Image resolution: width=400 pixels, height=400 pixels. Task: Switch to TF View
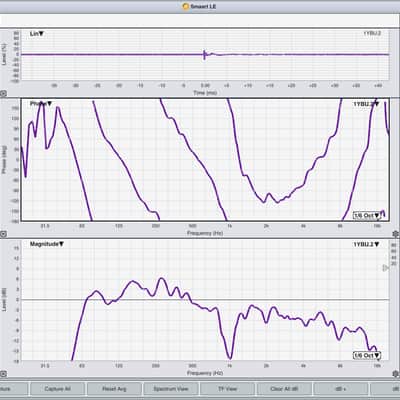227,389
